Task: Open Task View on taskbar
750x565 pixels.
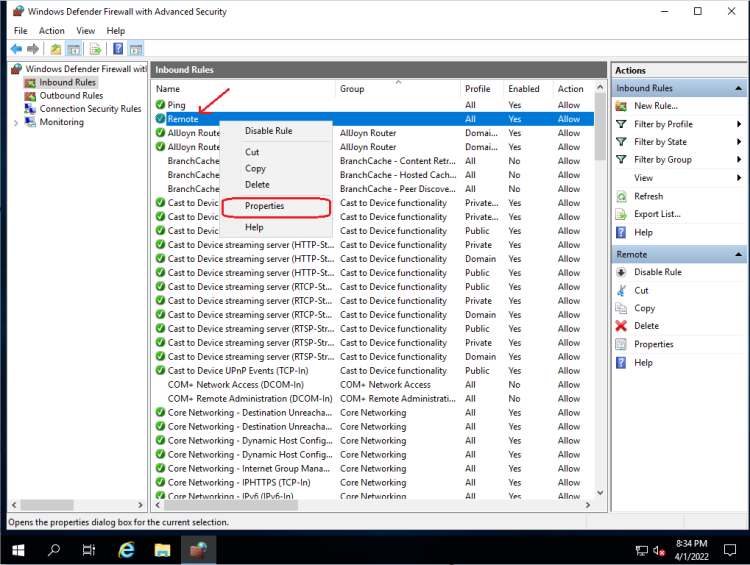Action: (89, 550)
